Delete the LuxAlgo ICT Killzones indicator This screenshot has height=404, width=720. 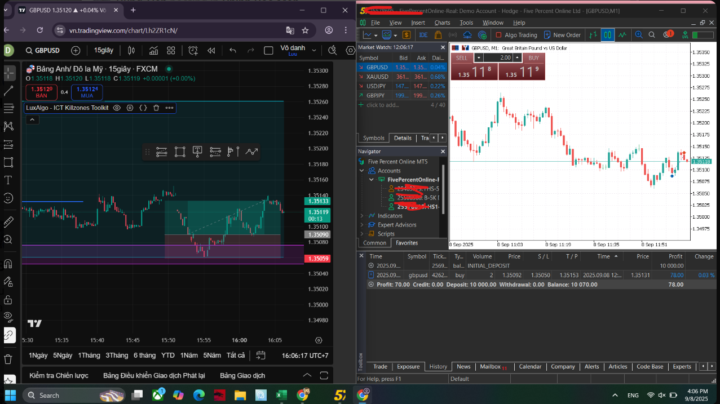point(156,108)
